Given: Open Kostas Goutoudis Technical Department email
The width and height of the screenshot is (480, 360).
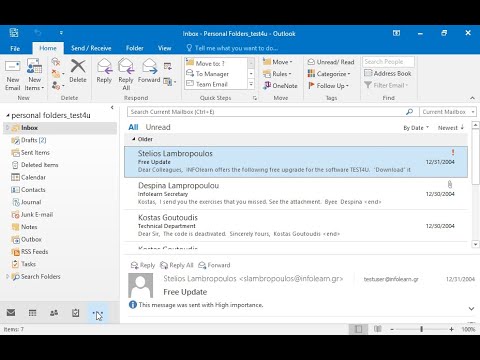Looking at the screenshot, I should point(296,226).
